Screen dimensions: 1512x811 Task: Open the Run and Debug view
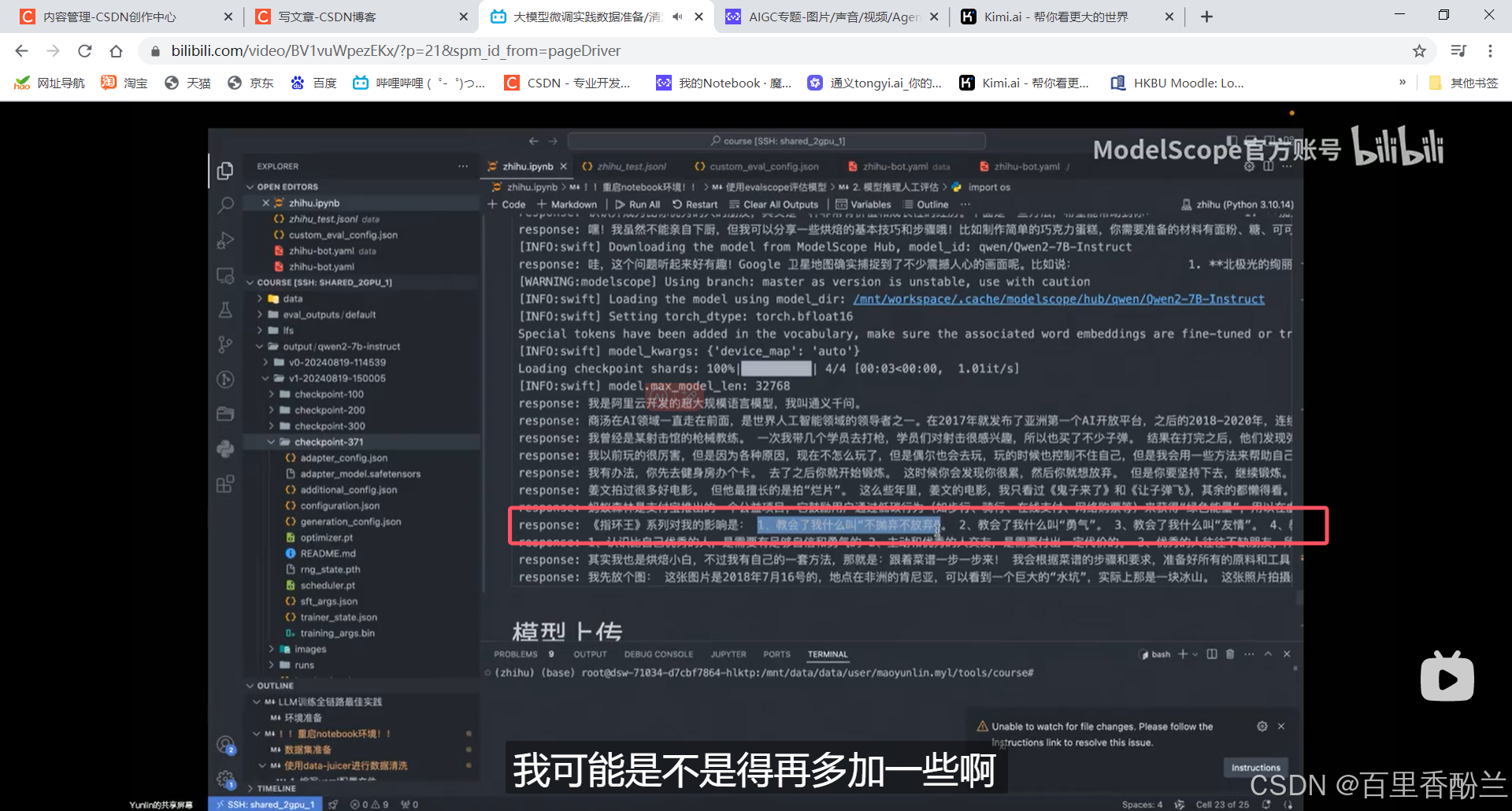pyautogui.click(x=225, y=240)
